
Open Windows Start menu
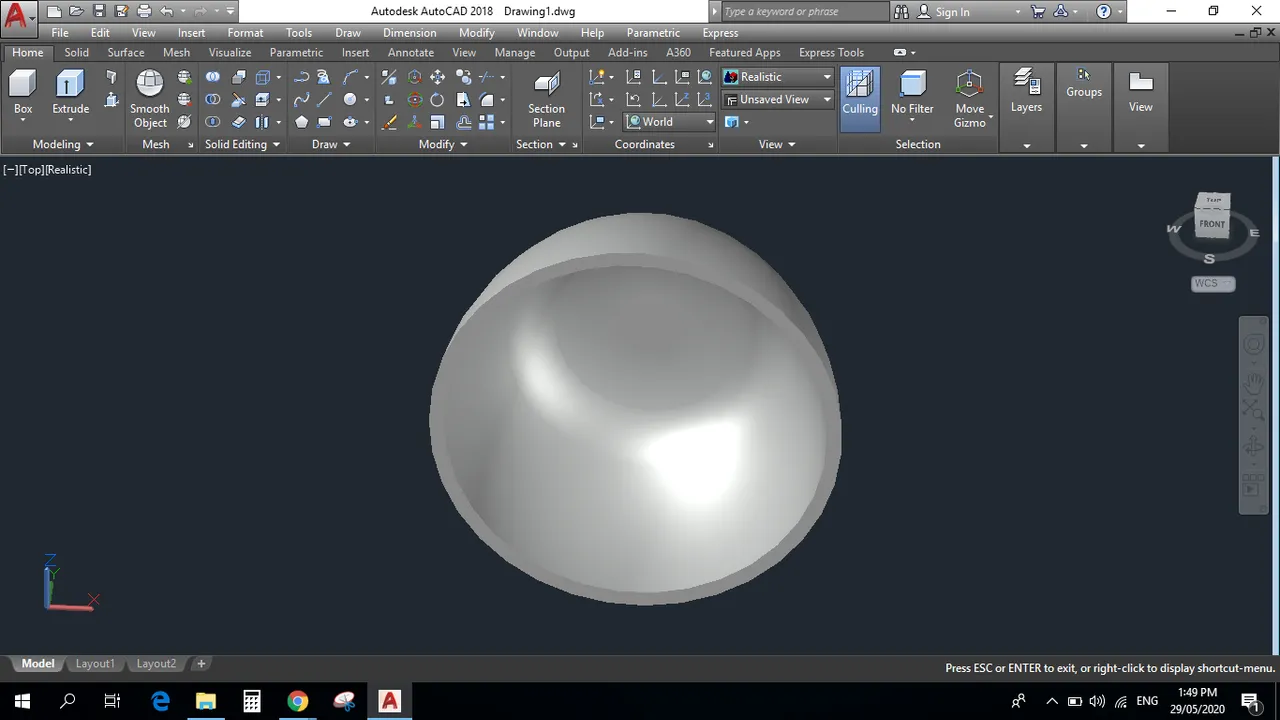(22, 701)
